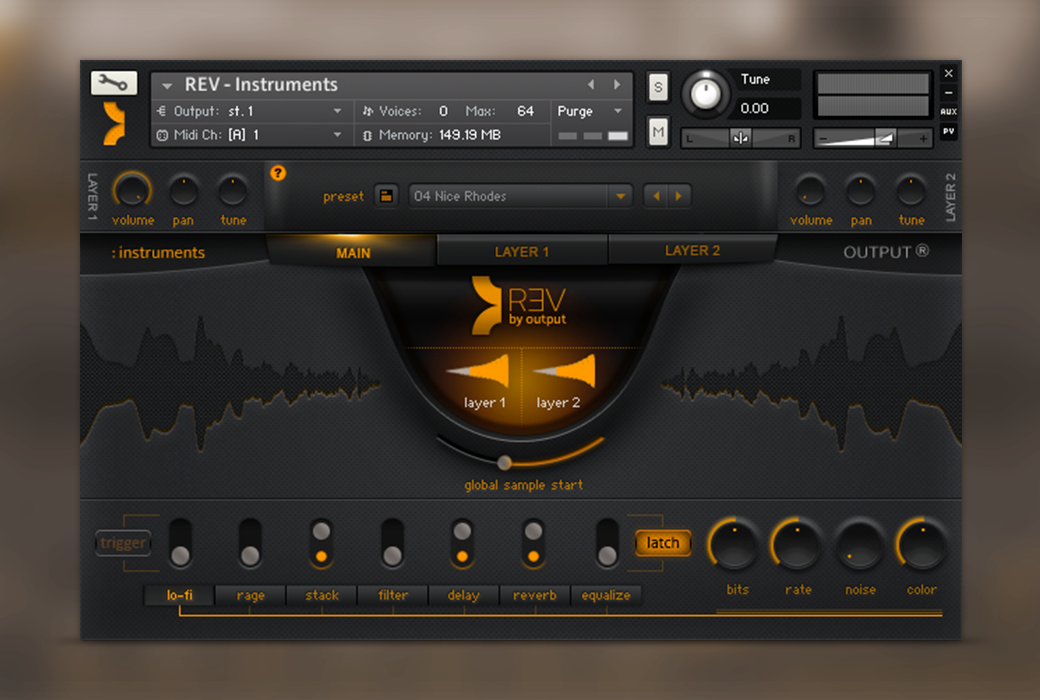Image resolution: width=1040 pixels, height=700 pixels.
Task: Click the Layer 1 tune knob
Action: click(233, 191)
